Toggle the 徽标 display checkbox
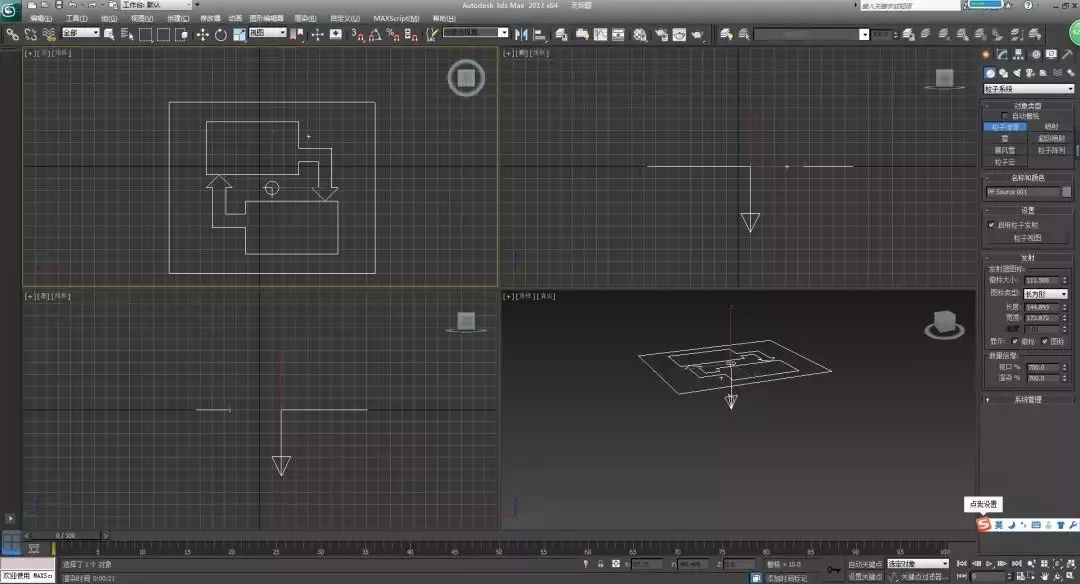This screenshot has height=584, width=1080. click(x=1015, y=342)
